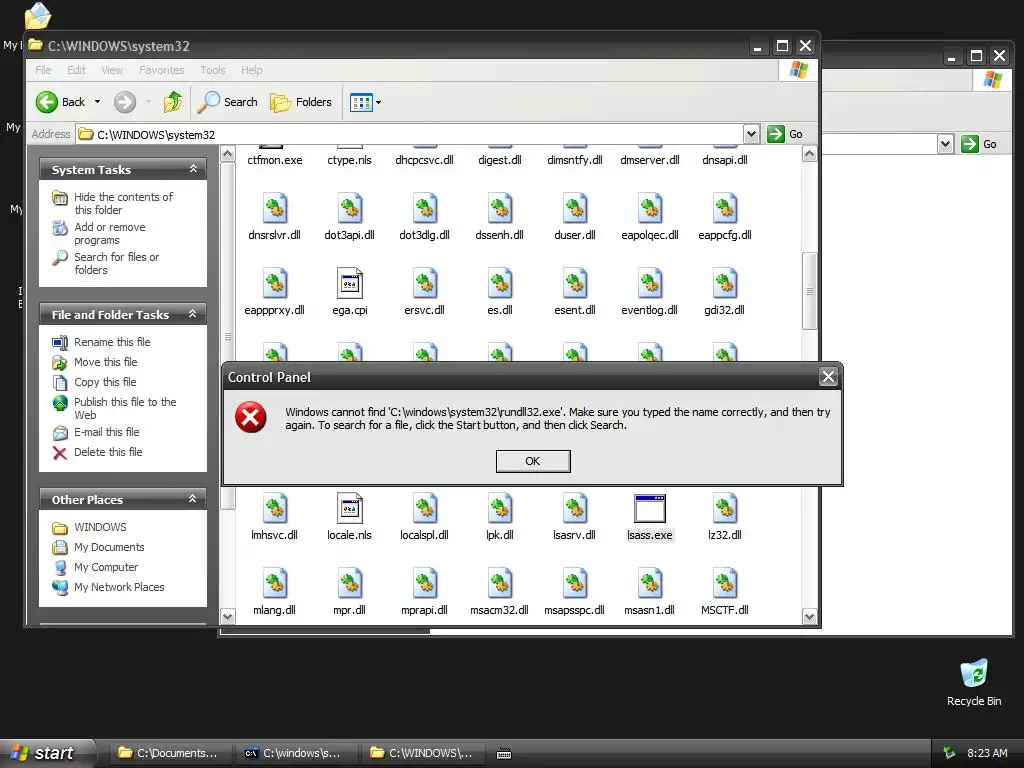This screenshot has width=1024, height=768.
Task: Open the Favorites menu
Action: [161, 70]
